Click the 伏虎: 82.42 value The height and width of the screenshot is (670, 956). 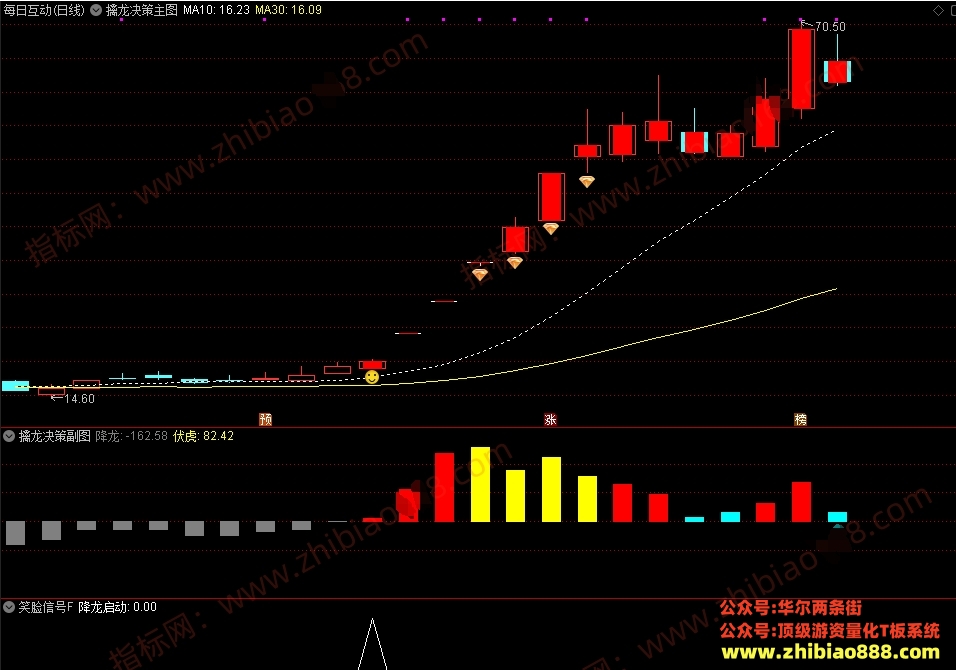point(204,436)
